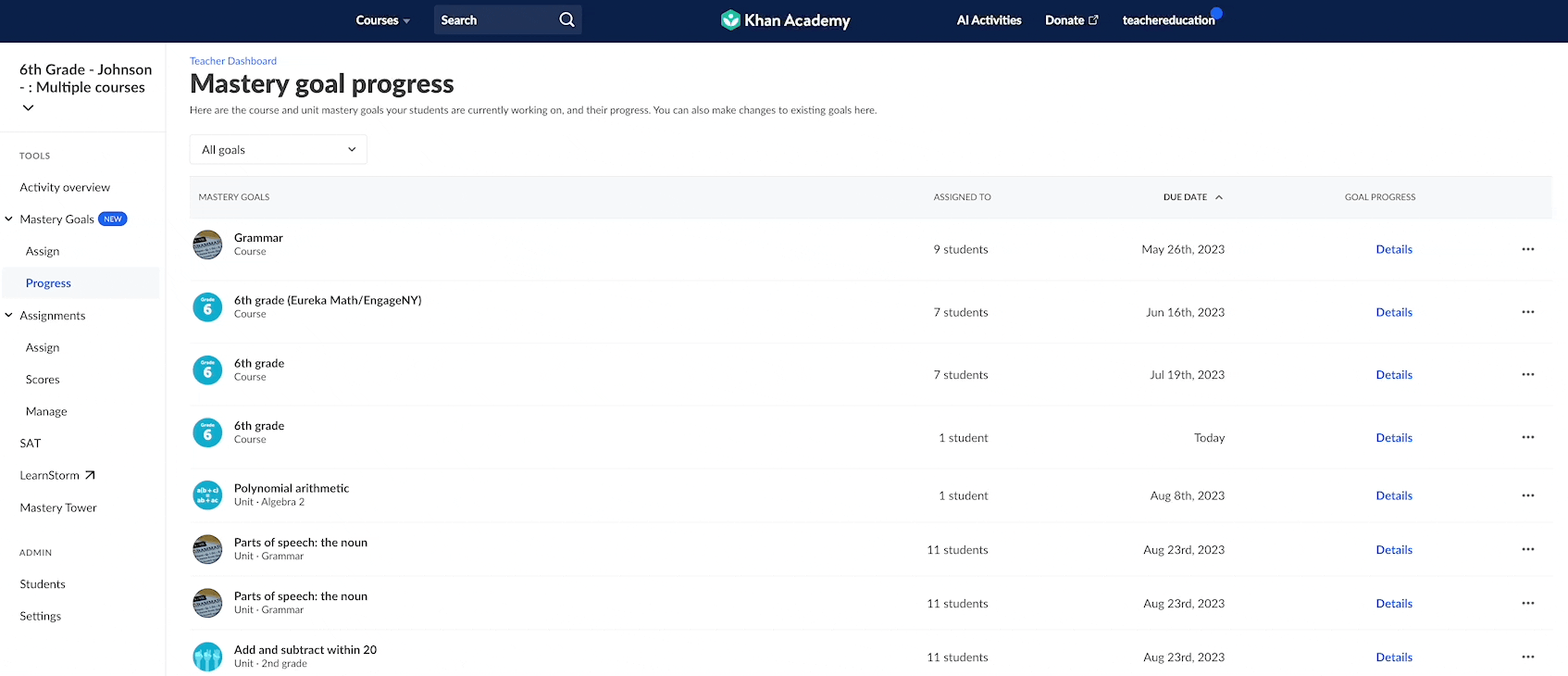Click the Polynomial arithmetic goal title

pyautogui.click(x=292, y=488)
